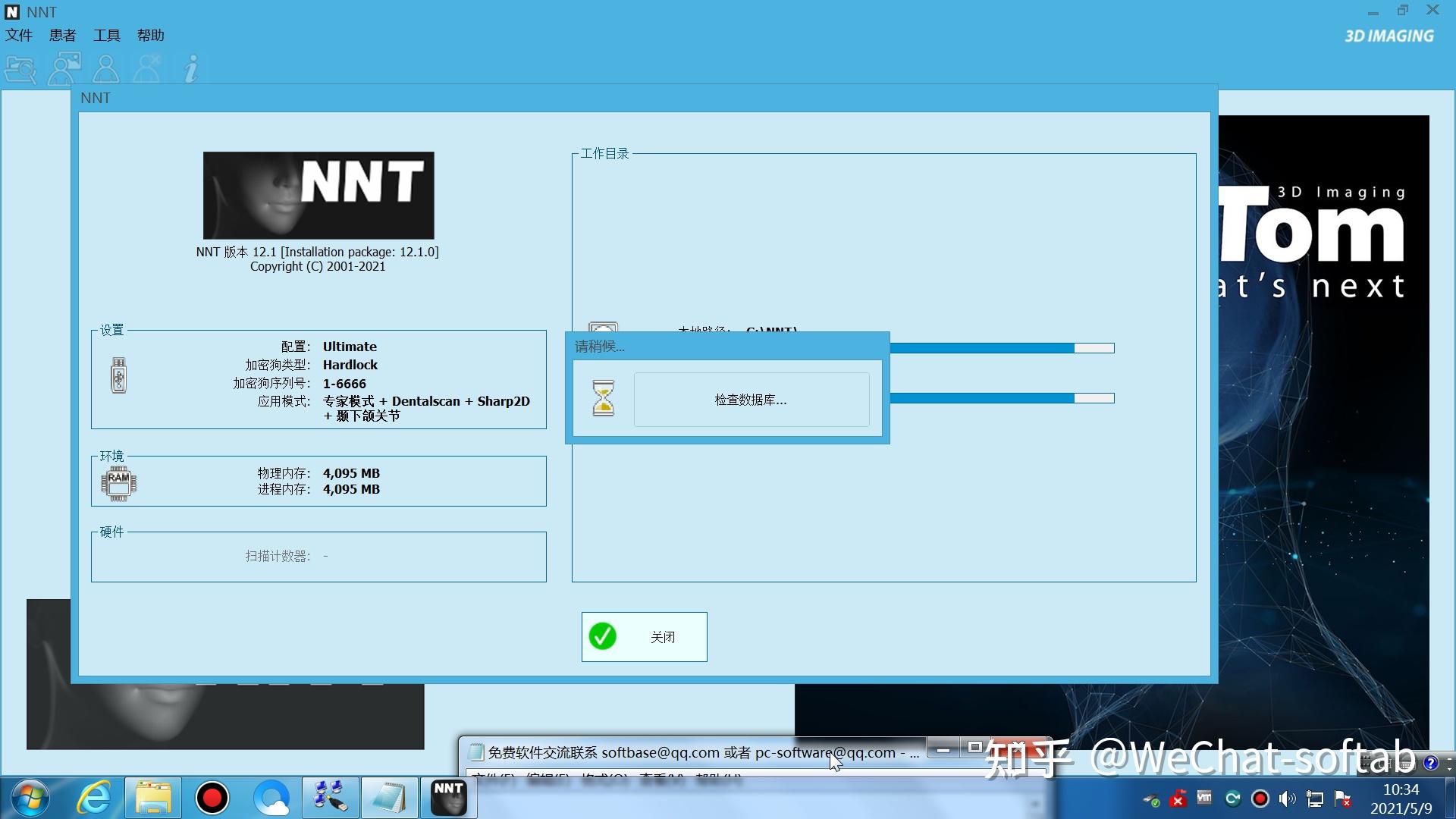Click the folder search toolbar icon
This screenshot has height=819, width=1456.
[20, 69]
